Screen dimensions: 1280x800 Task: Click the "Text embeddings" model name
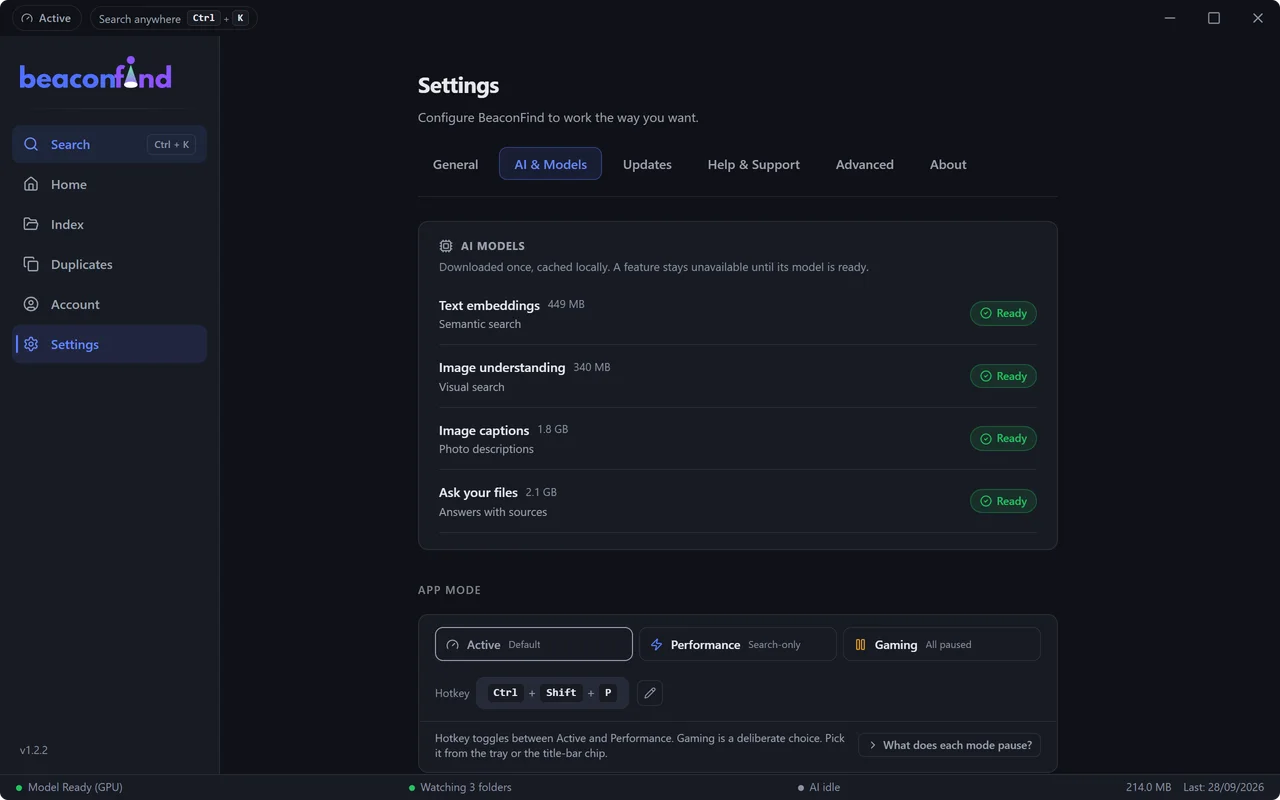(489, 305)
